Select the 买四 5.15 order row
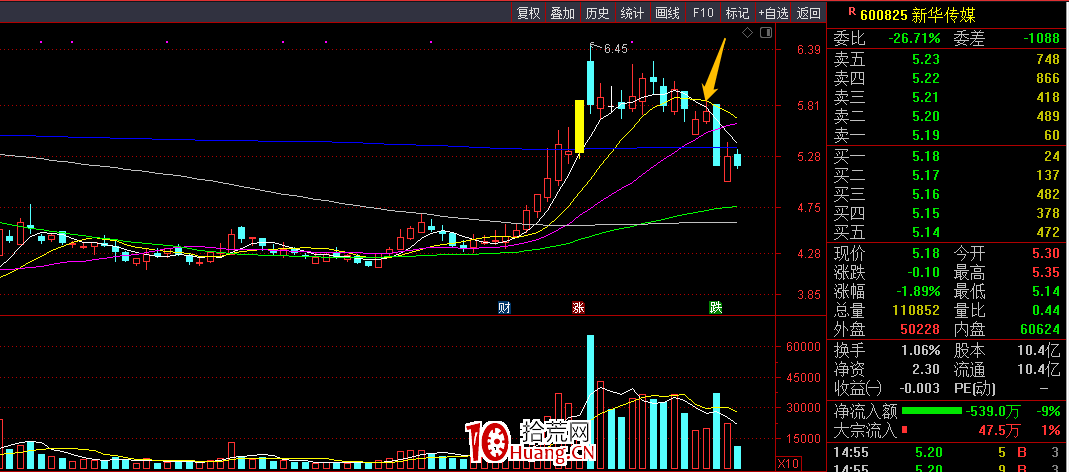The height and width of the screenshot is (472, 1069). click(x=947, y=213)
